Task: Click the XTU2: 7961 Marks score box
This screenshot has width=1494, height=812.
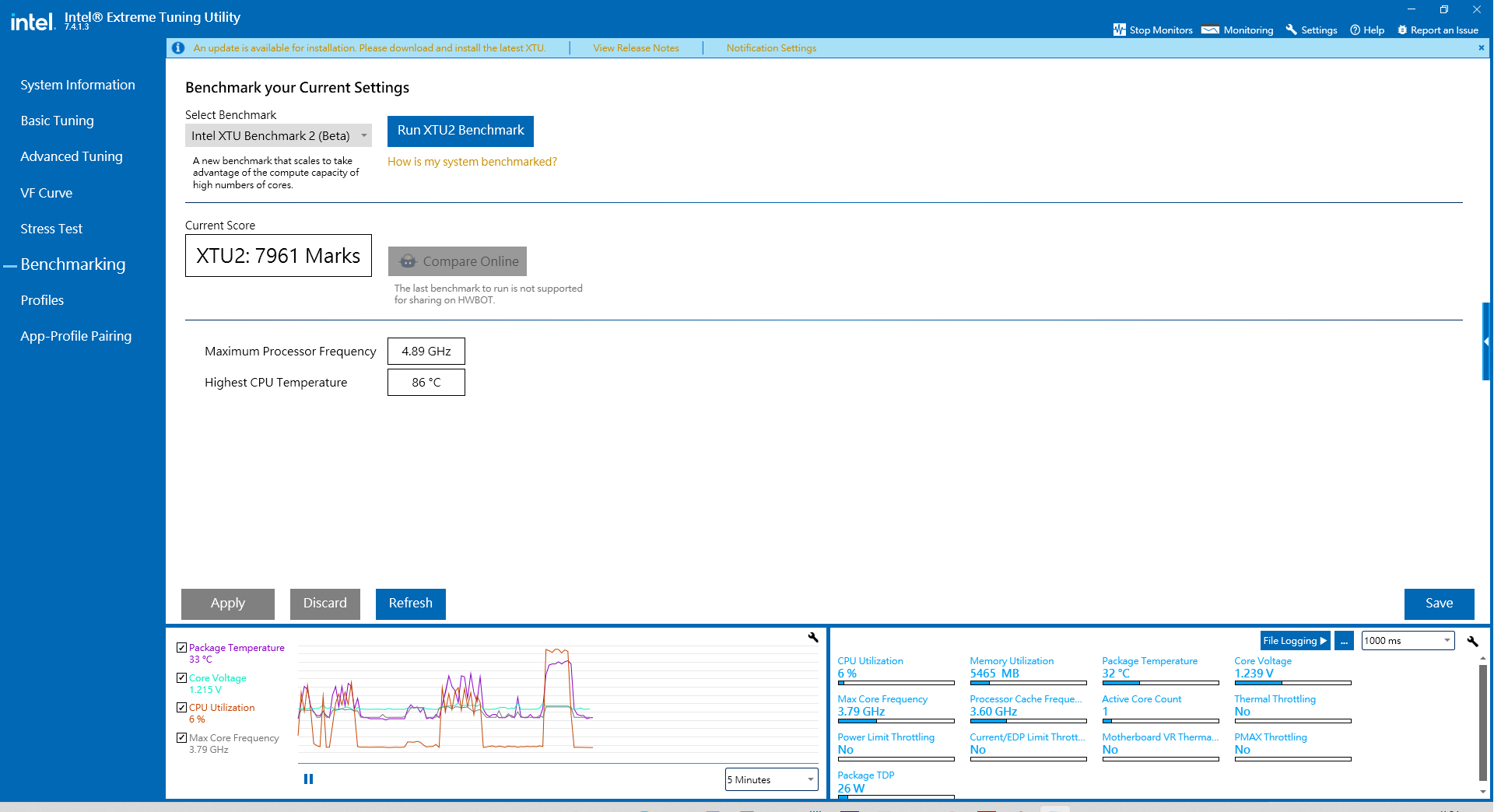Action: pyautogui.click(x=279, y=256)
